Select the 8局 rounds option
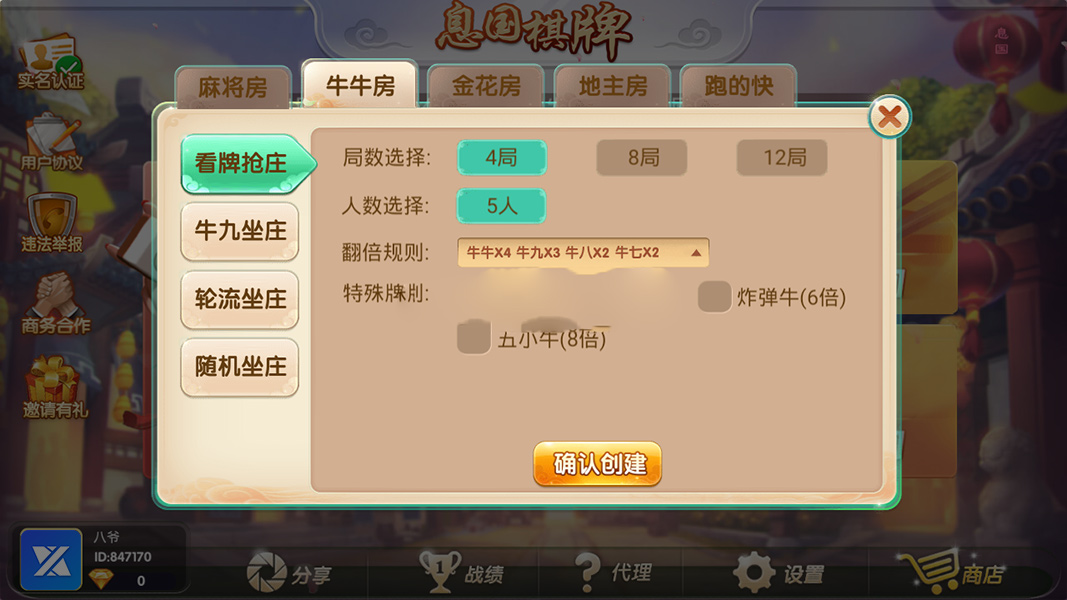Screen dimensions: 1067x600 pyautogui.click(x=642, y=158)
